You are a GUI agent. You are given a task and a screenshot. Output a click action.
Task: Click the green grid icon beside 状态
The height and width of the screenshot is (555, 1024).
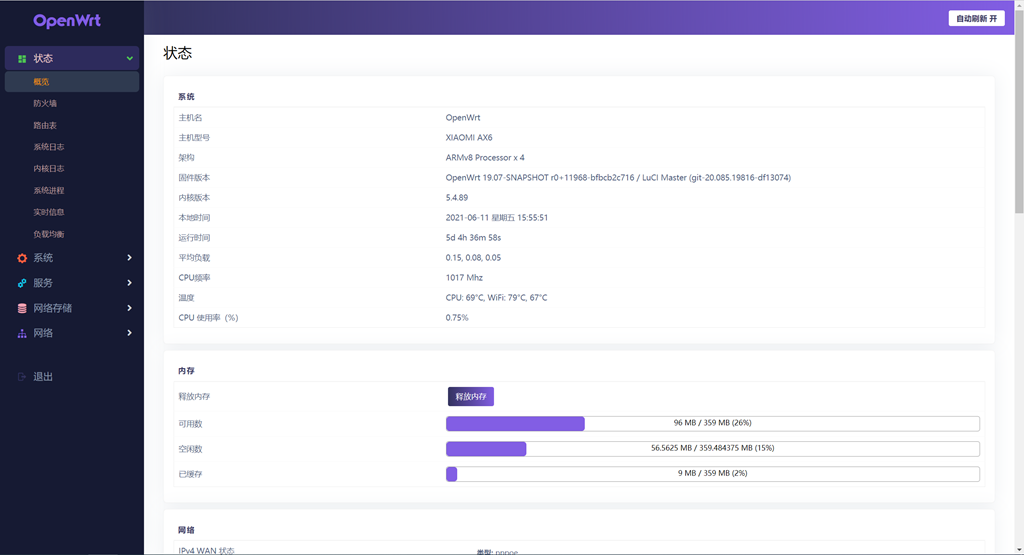click(x=22, y=59)
